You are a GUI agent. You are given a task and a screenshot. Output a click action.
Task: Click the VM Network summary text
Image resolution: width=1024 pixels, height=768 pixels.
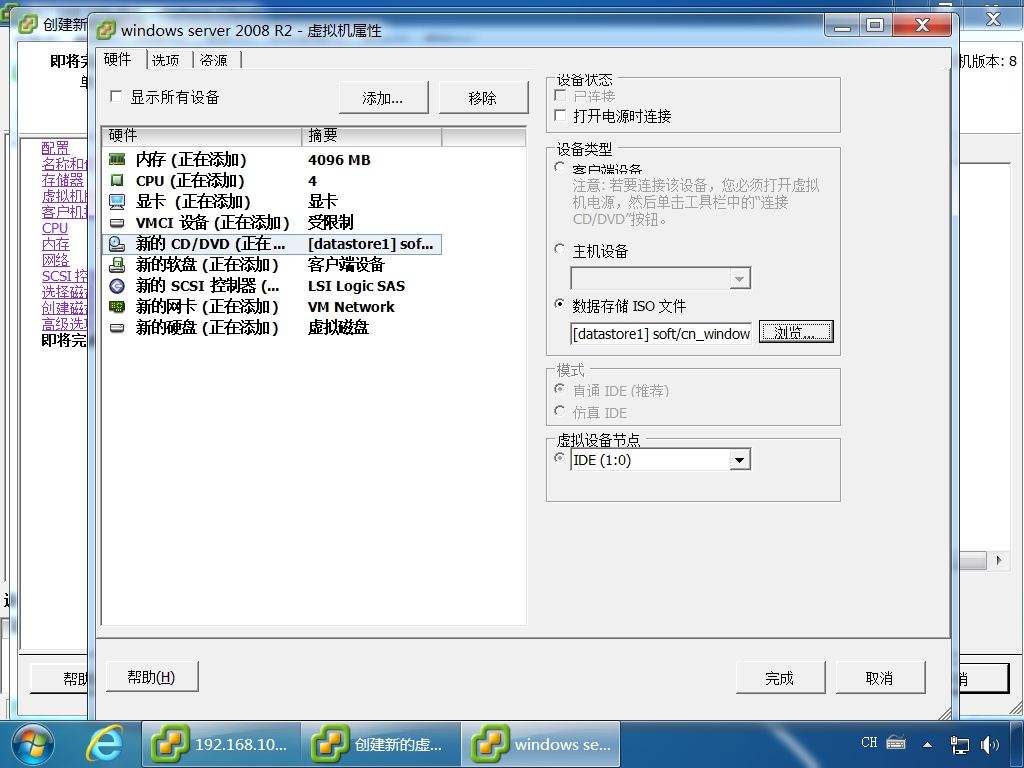click(351, 307)
